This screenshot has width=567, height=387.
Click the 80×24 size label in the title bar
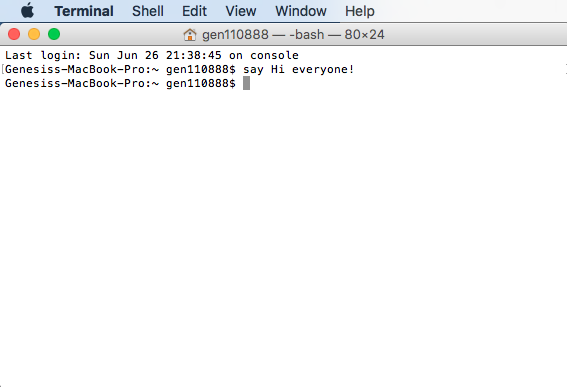pos(364,35)
